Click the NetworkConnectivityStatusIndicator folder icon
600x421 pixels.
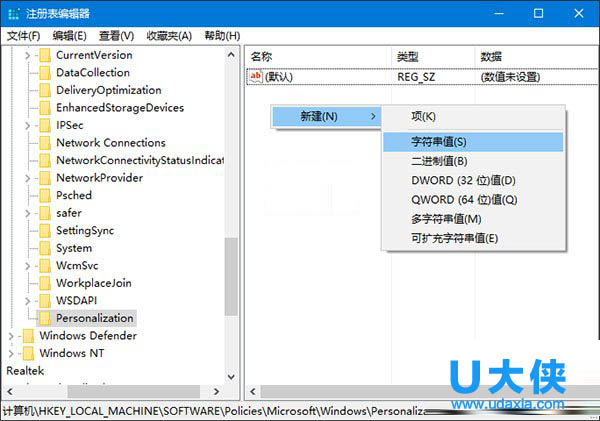45,160
